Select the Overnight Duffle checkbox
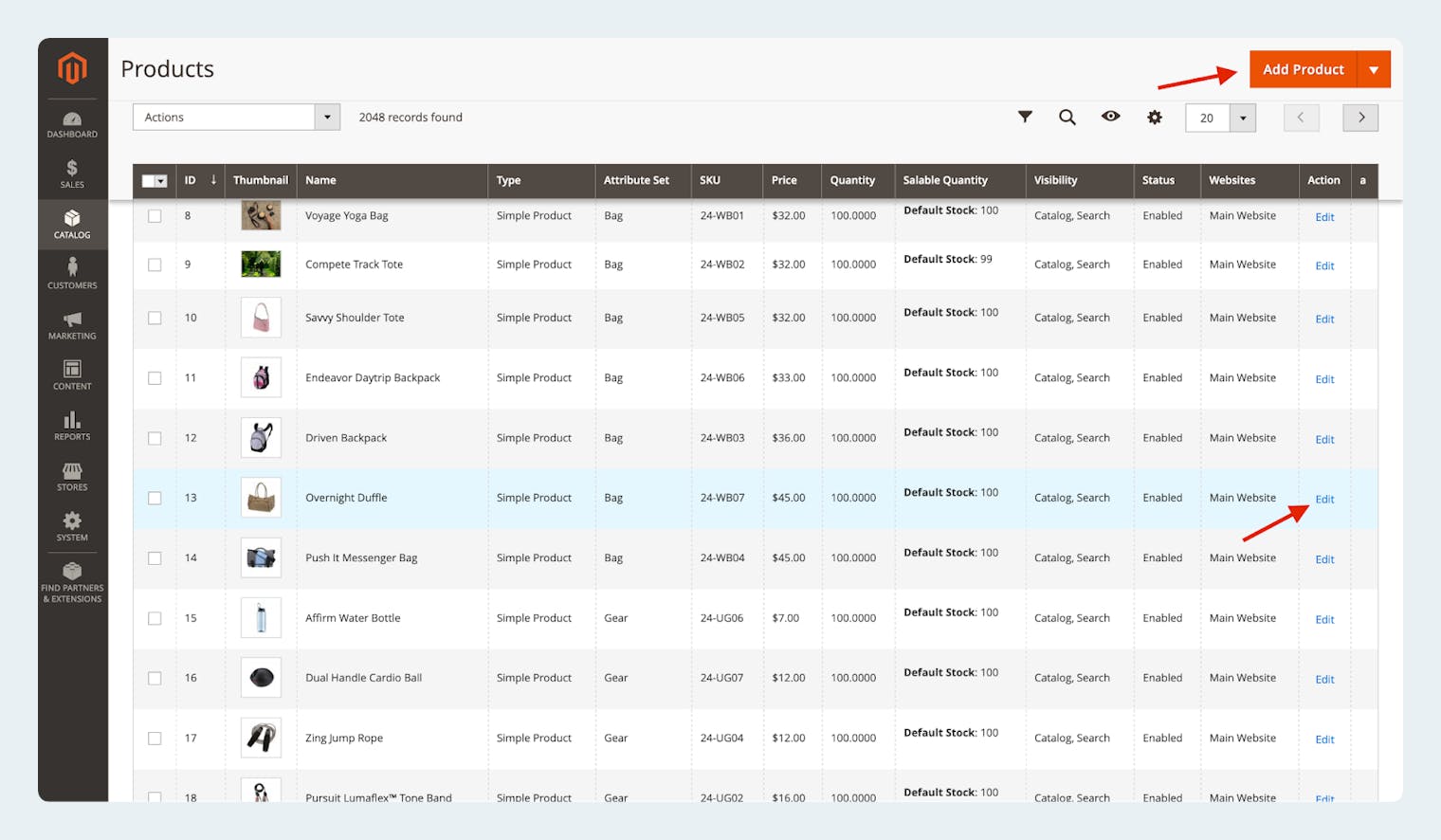1441x840 pixels. (155, 498)
